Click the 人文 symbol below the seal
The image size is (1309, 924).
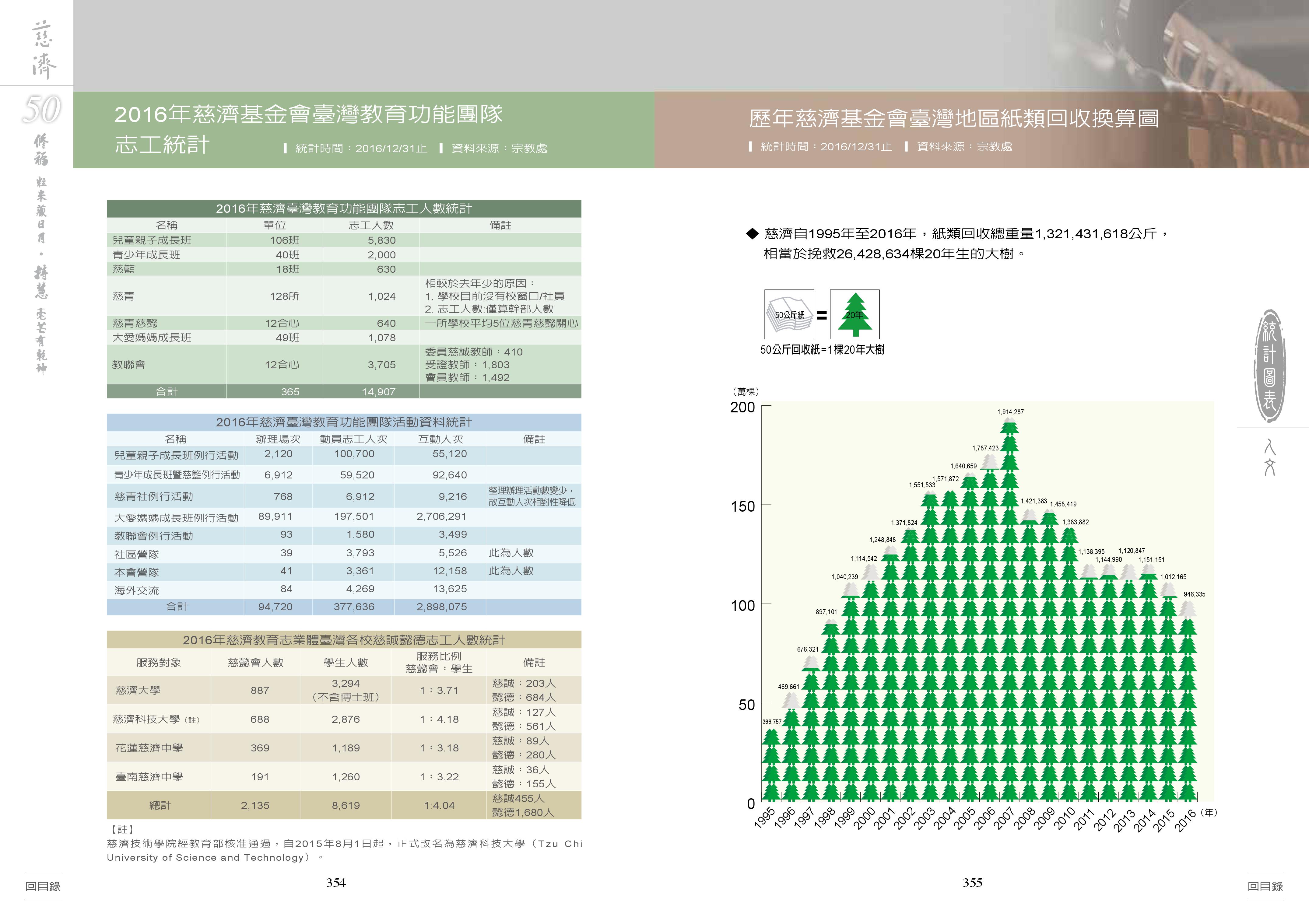(x=1270, y=458)
